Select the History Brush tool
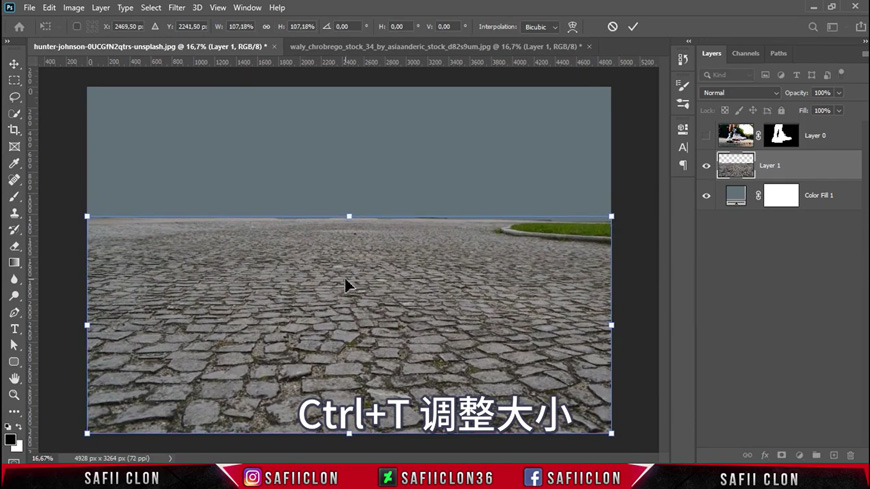Image resolution: width=870 pixels, height=489 pixels. pyautogui.click(x=14, y=229)
